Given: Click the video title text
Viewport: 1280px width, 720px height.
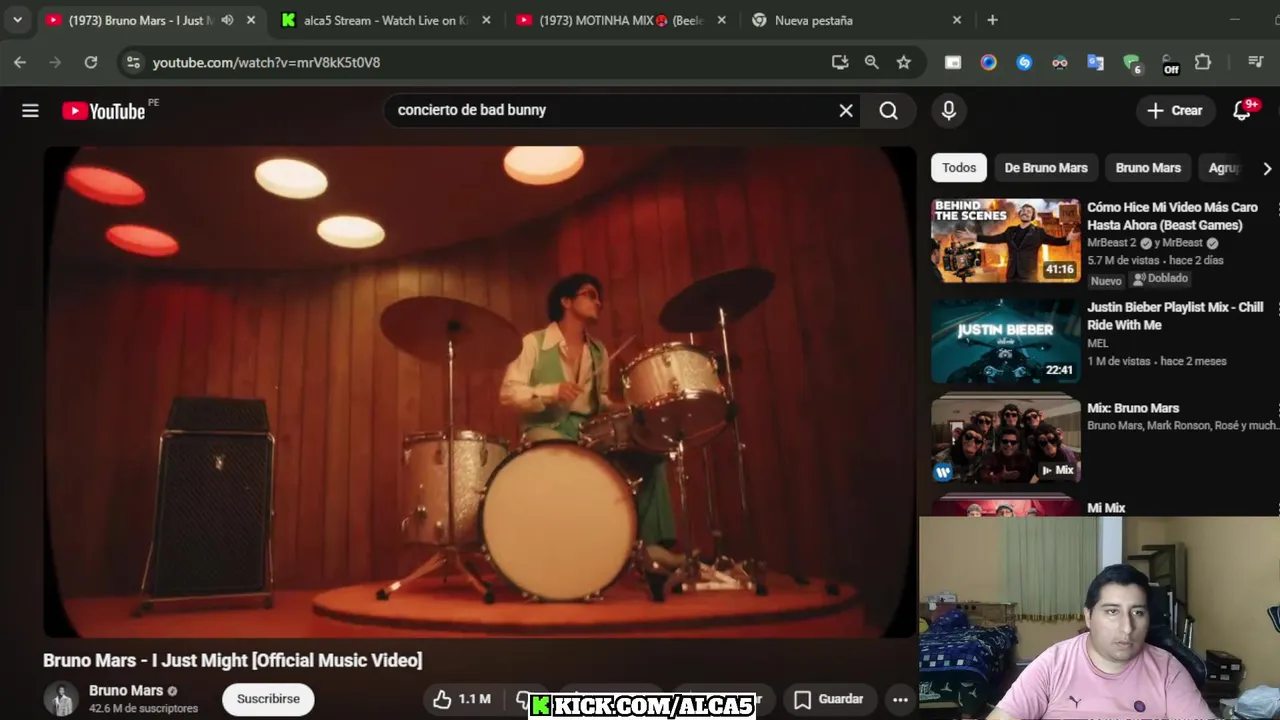Looking at the screenshot, I should coord(233,660).
